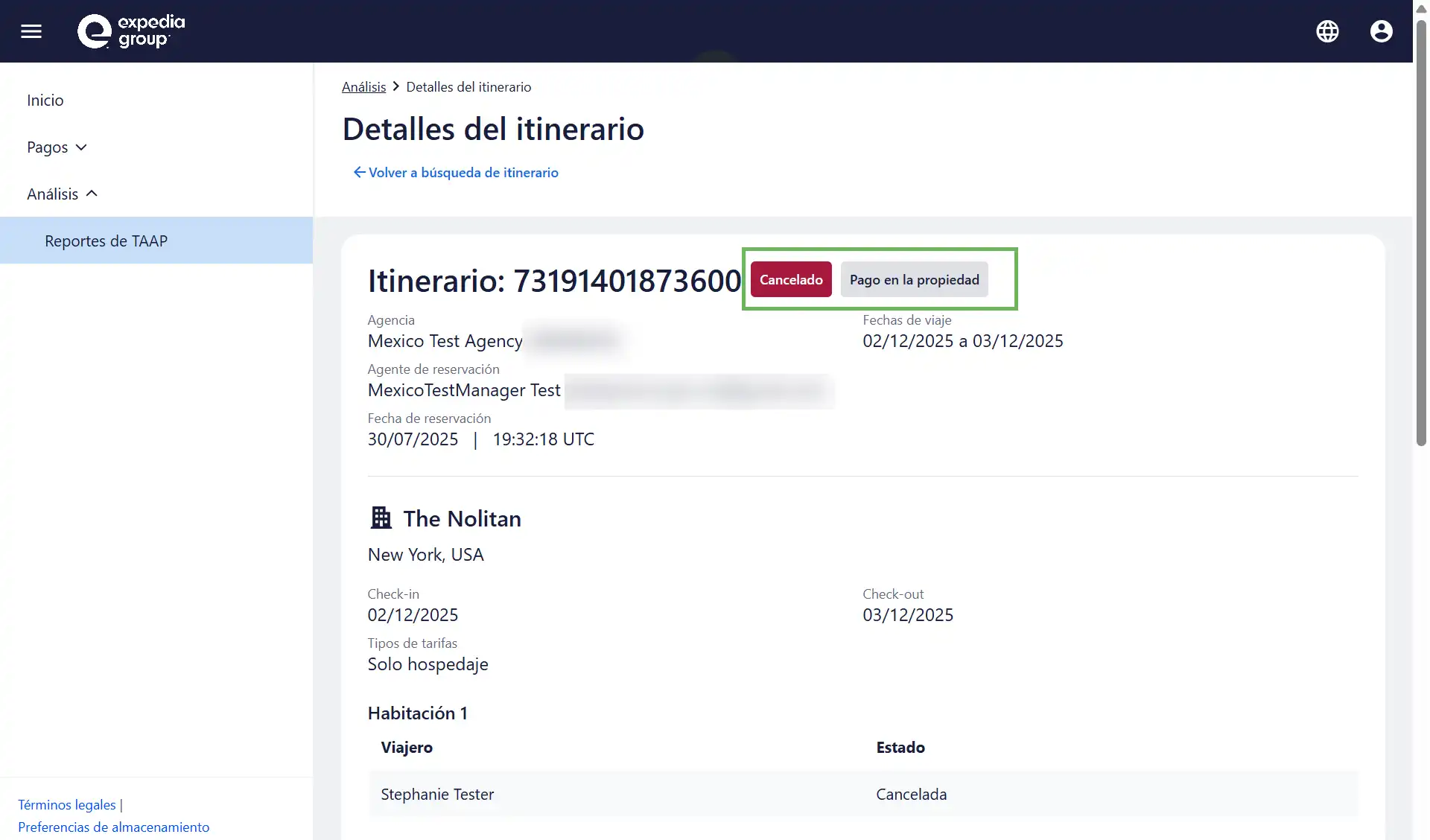Click the Itinerario number heading

click(x=554, y=281)
